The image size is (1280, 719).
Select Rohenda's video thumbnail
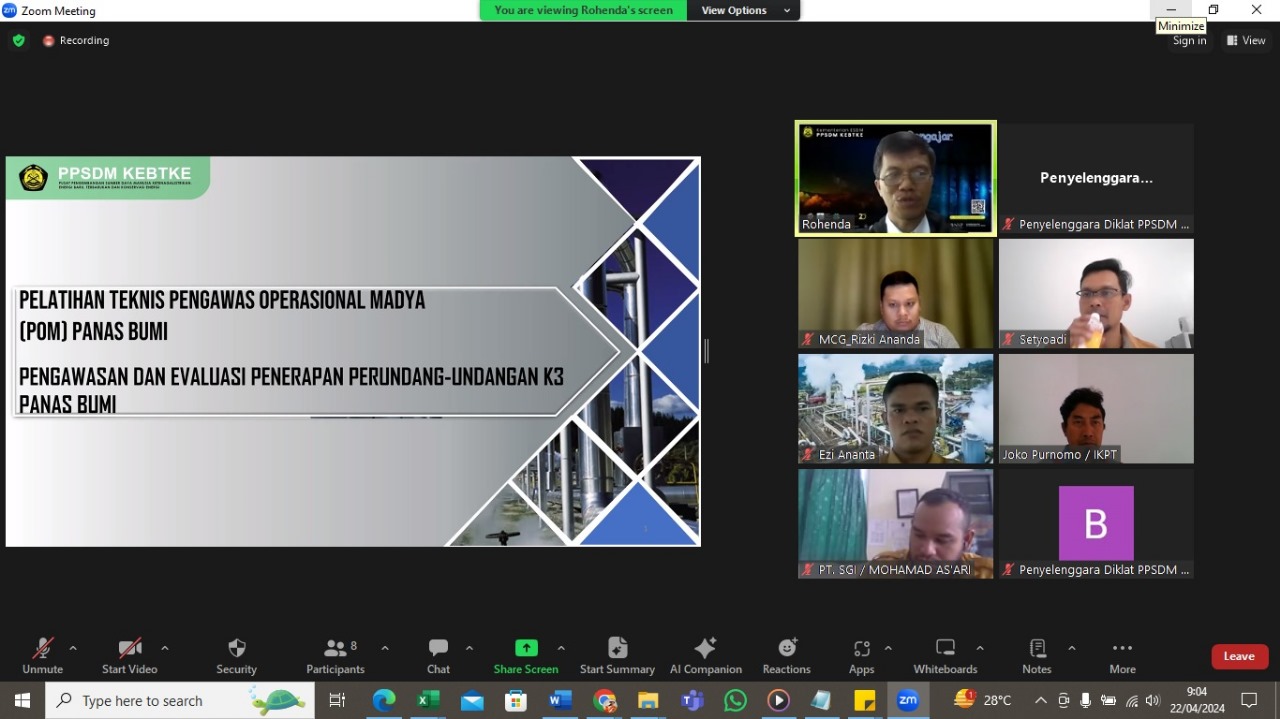[896, 178]
